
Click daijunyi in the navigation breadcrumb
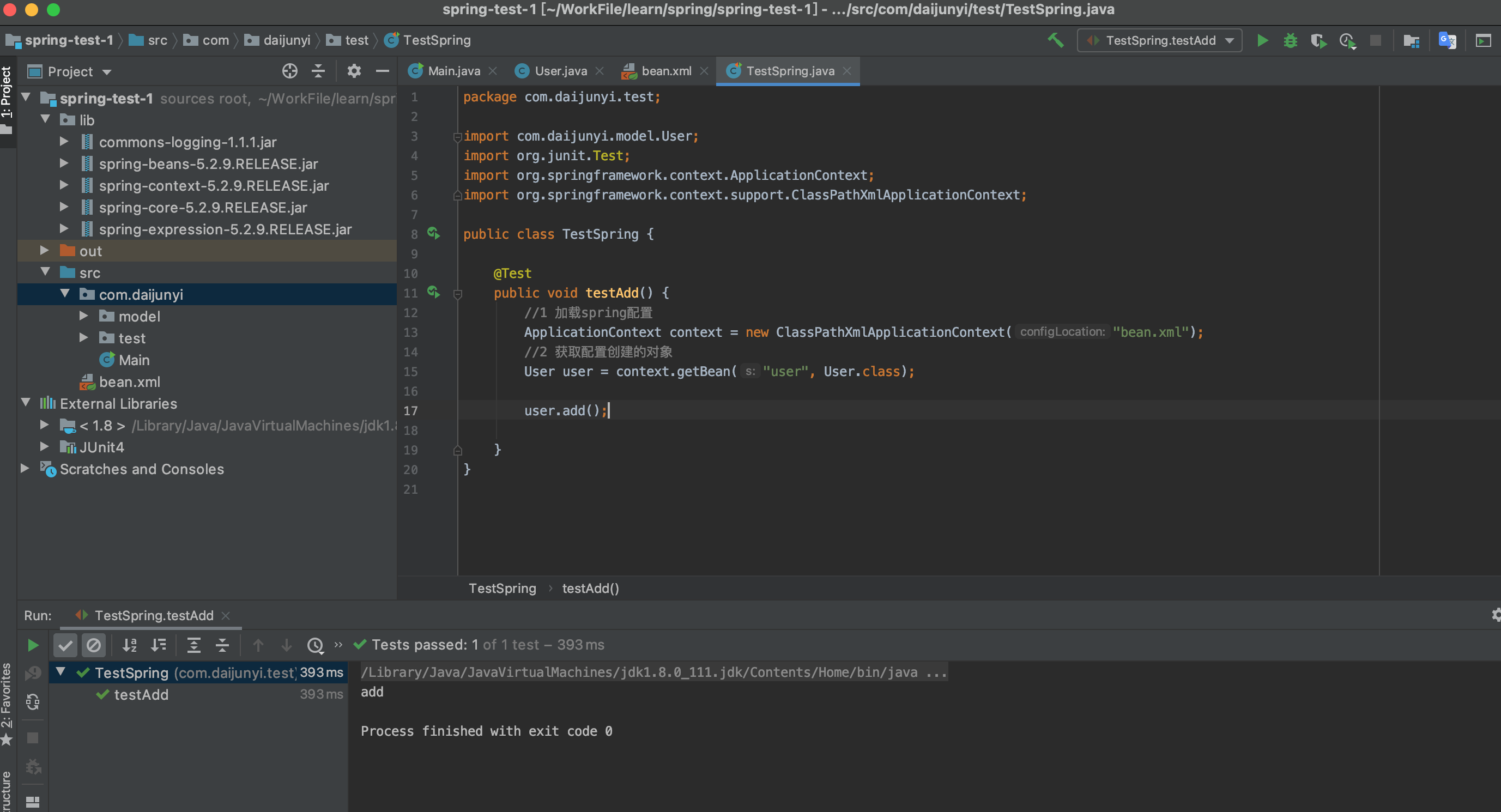(286, 40)
